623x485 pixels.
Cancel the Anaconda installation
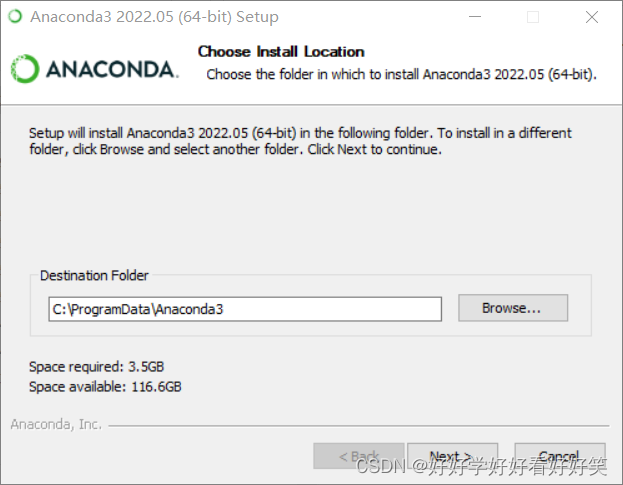[x=560, y=456]
